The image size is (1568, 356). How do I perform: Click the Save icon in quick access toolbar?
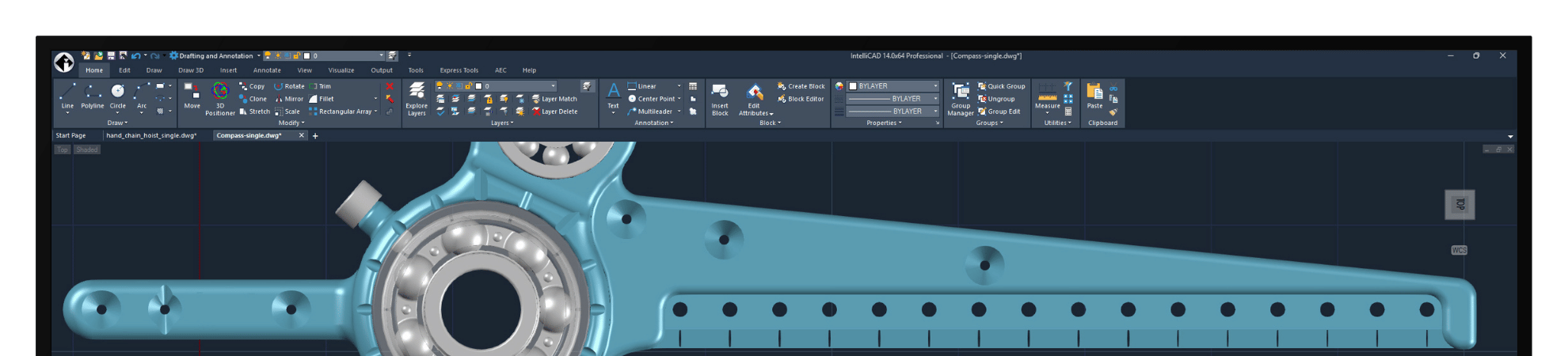click(x=111, y=56)
